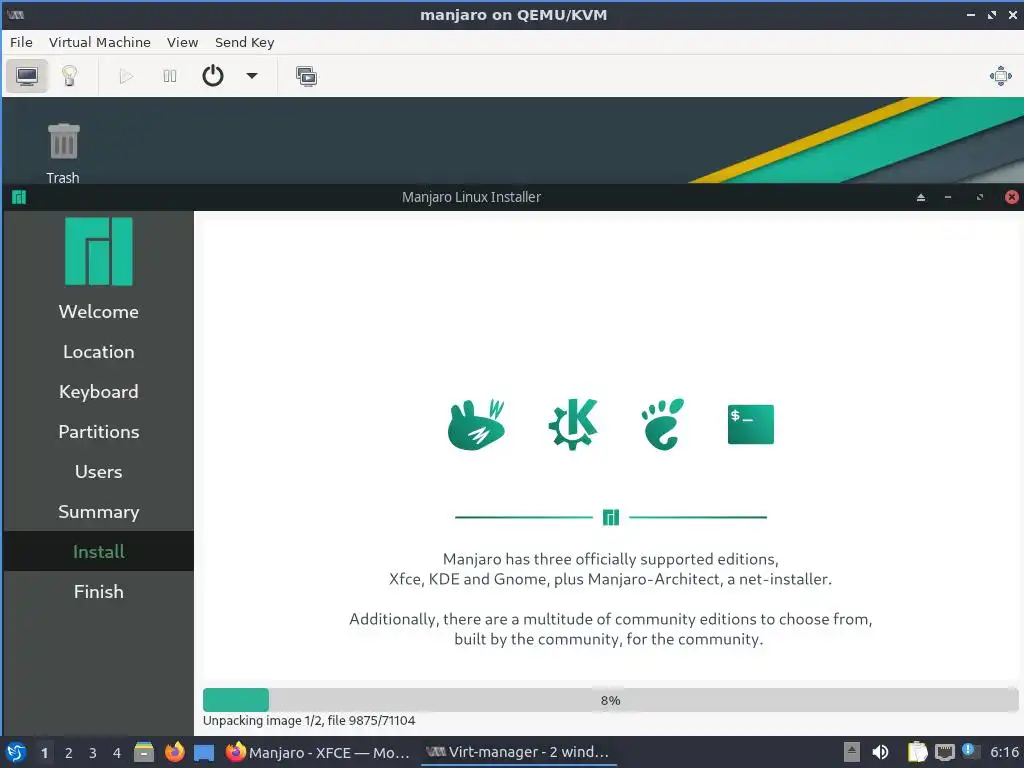Expand the shutdown options dropdown arrow

coord(251,76)
